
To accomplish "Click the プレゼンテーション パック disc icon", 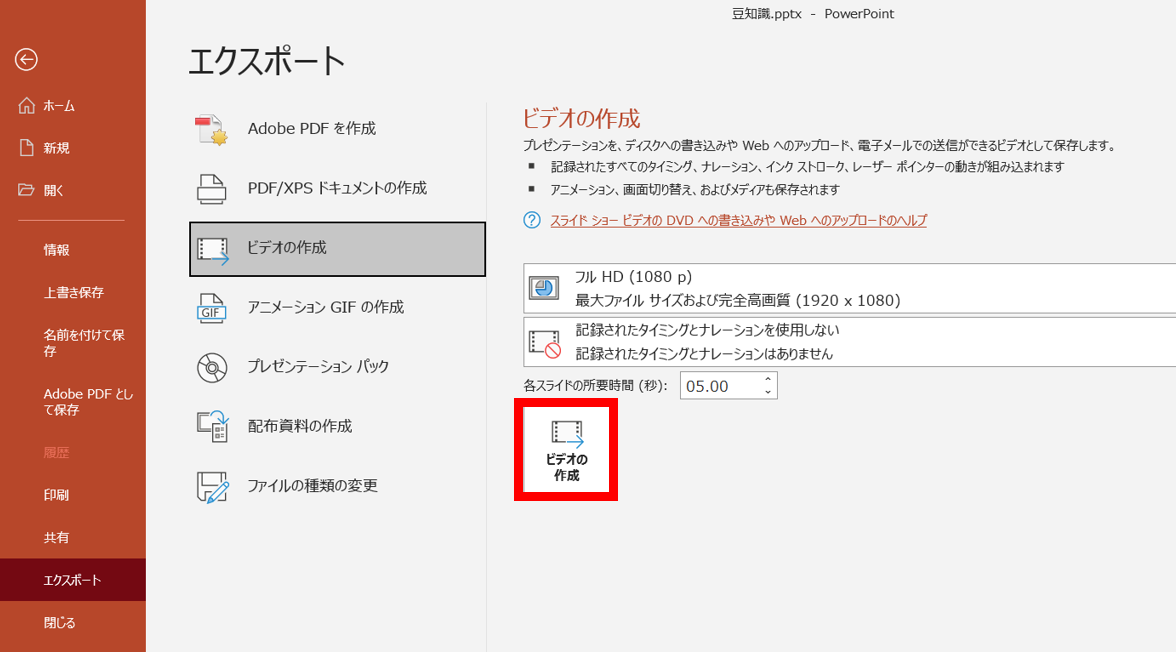I will pos(212,368).
